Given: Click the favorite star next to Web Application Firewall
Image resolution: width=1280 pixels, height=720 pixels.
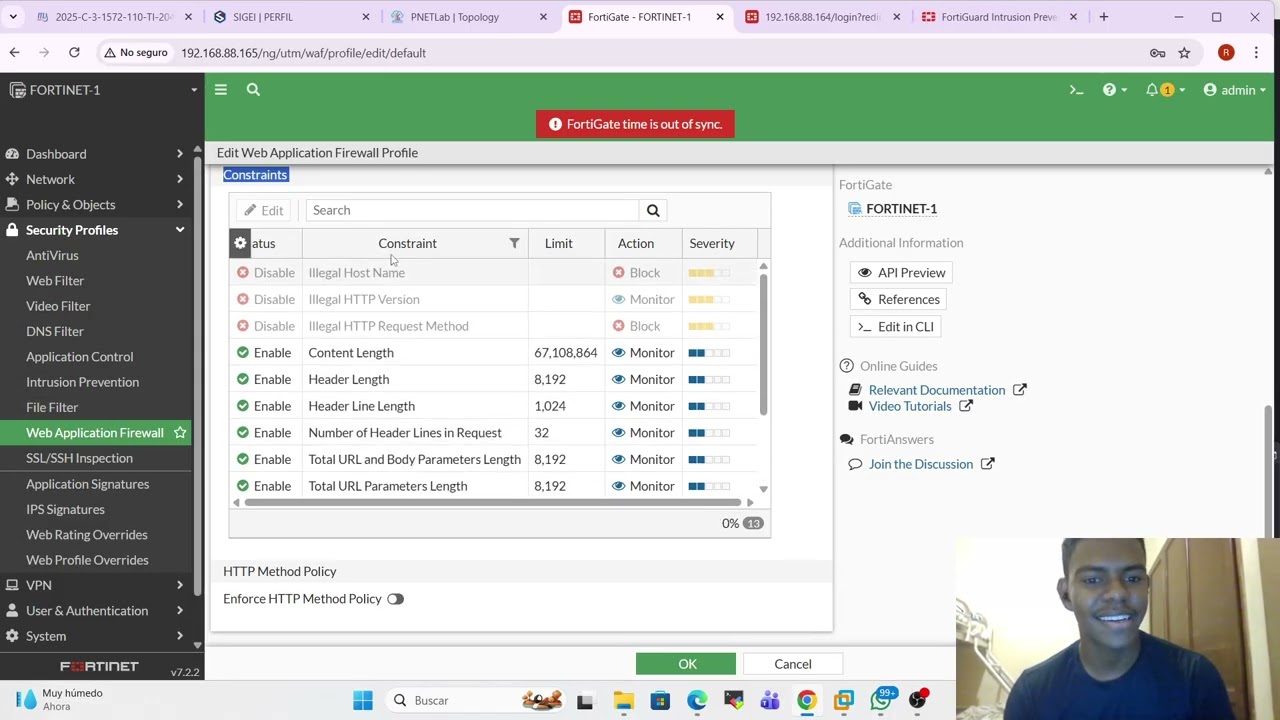Looking at the screenshot, I should (180, 433).
